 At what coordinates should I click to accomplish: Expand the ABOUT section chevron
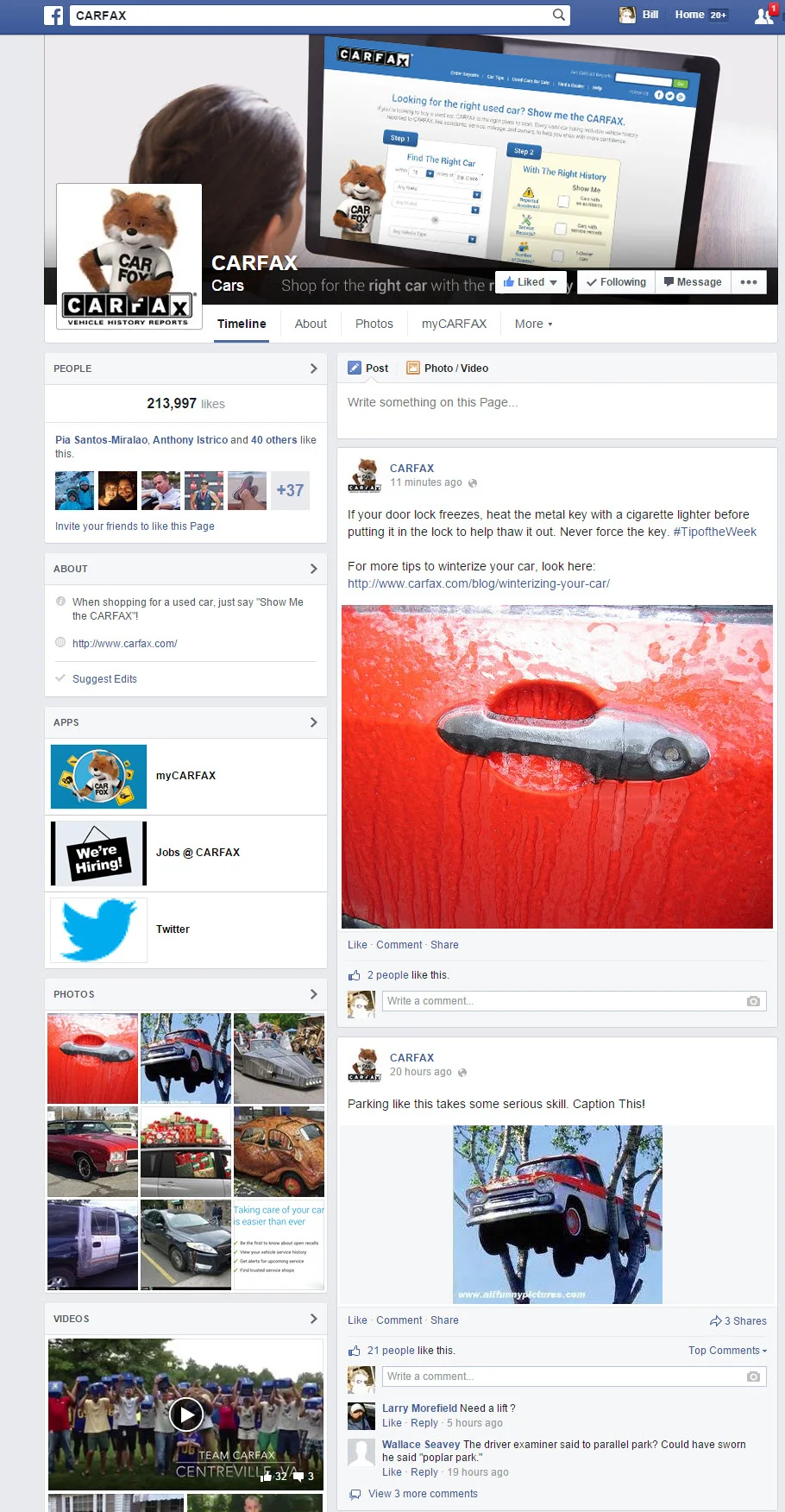click(x=313, y=569)
